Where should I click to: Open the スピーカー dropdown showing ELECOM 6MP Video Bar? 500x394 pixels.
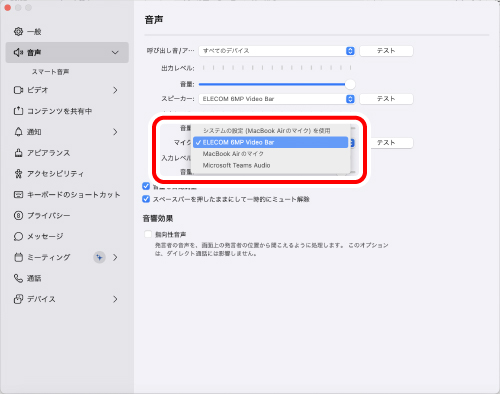click(x=277, y=99)
